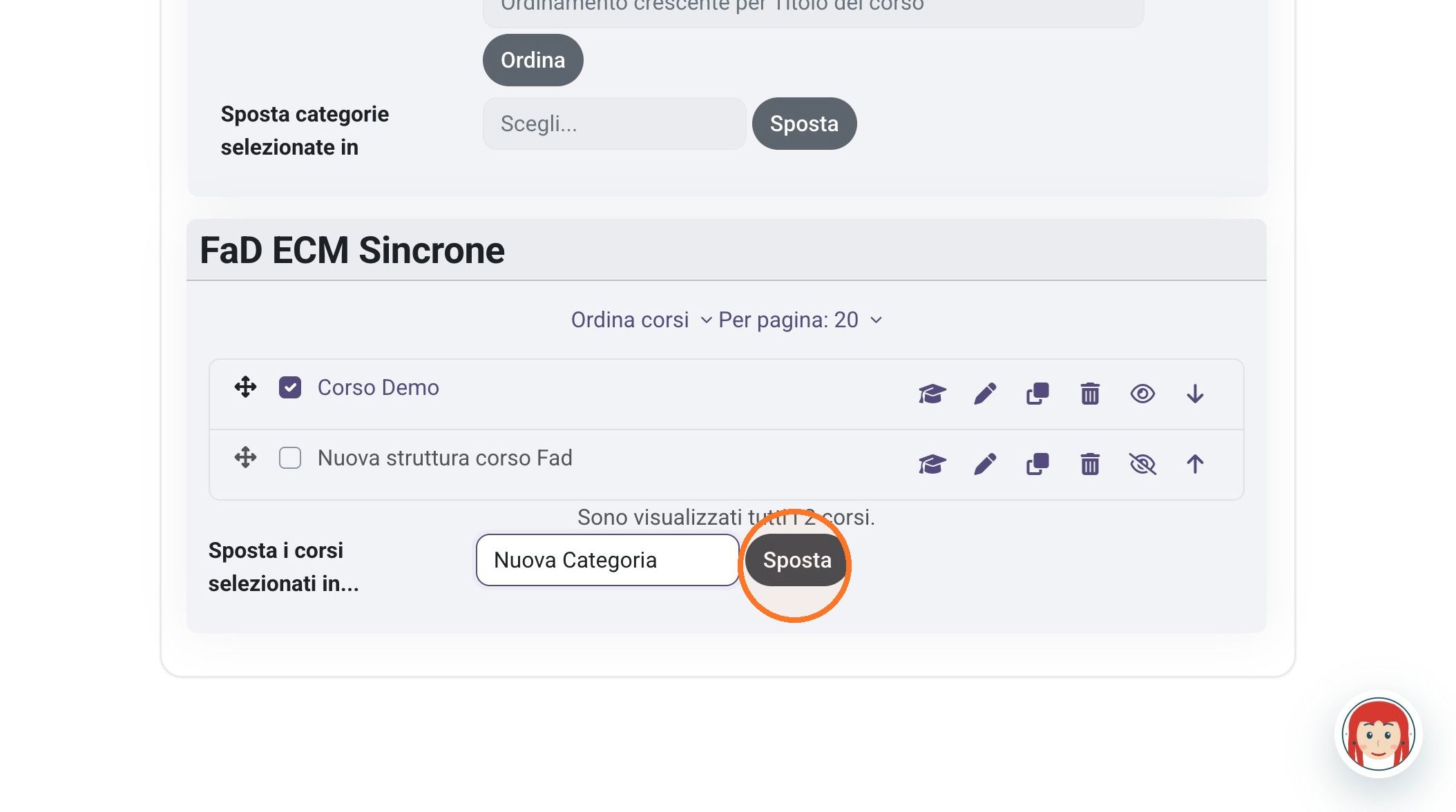The width and height of the screenshot is (1456, 812).
Task: Show Nuova struttura corso Fad via crossed eye
Action: (x=1142, y=464)
